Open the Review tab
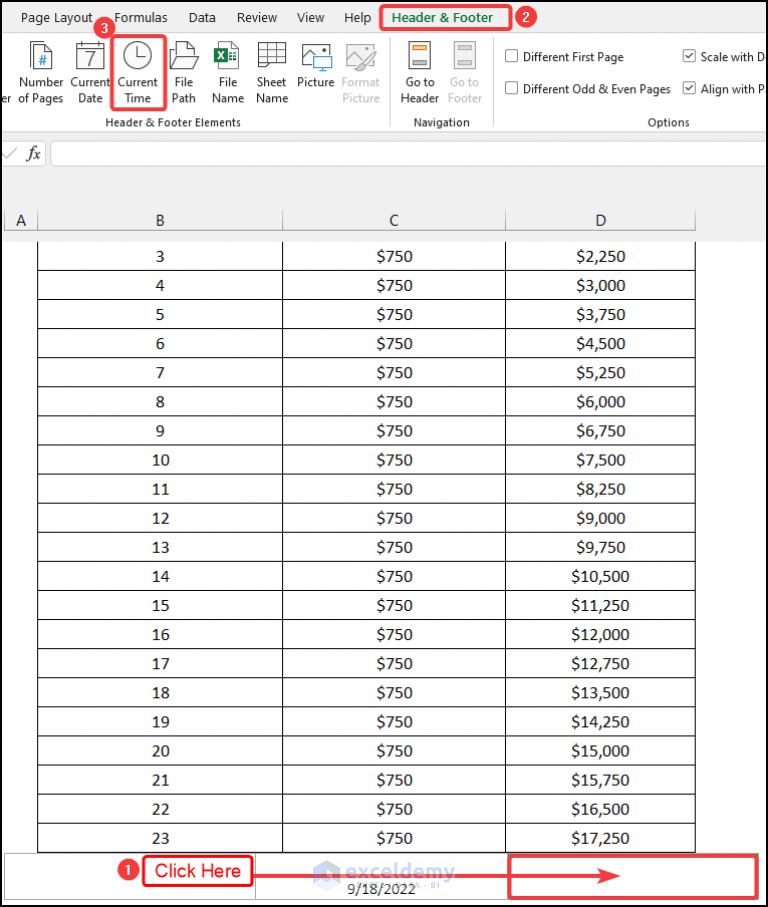This screenshot has height=907, width=768. pyautogui.click(x=257, y=17)
